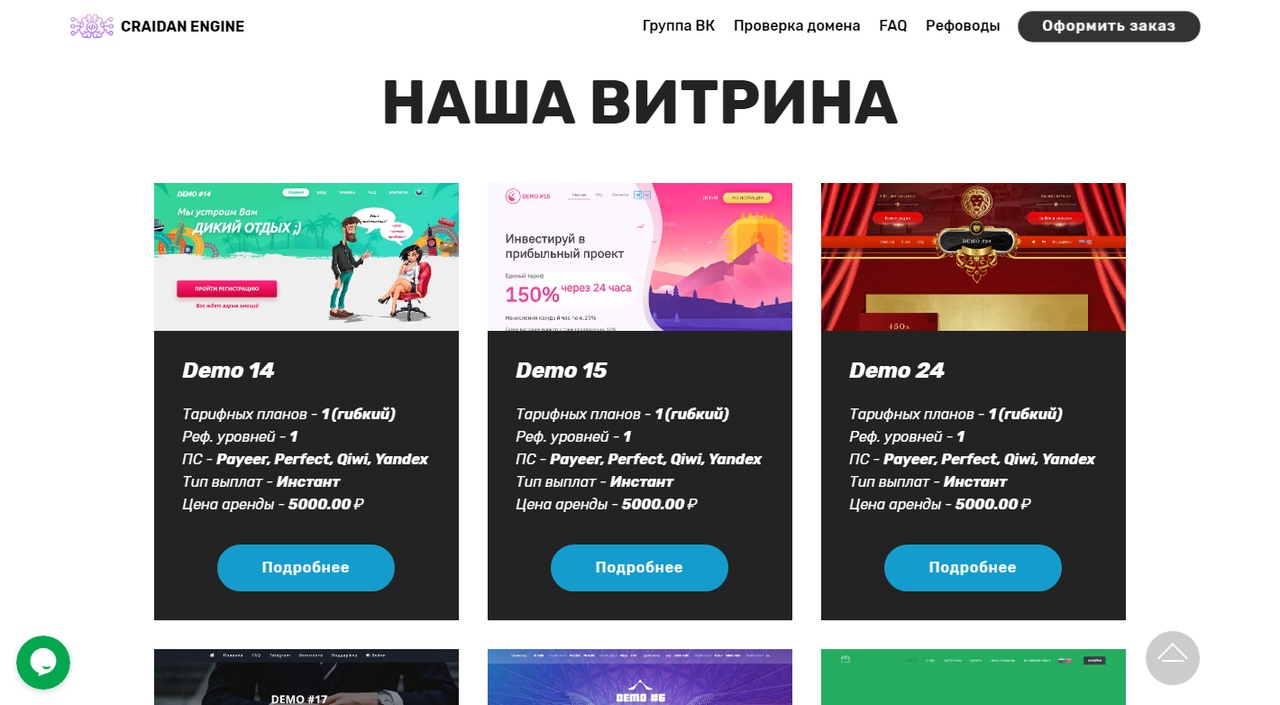
Task: Click the CRAIDAN ENGINE brand text
Action: click(182, 26)
